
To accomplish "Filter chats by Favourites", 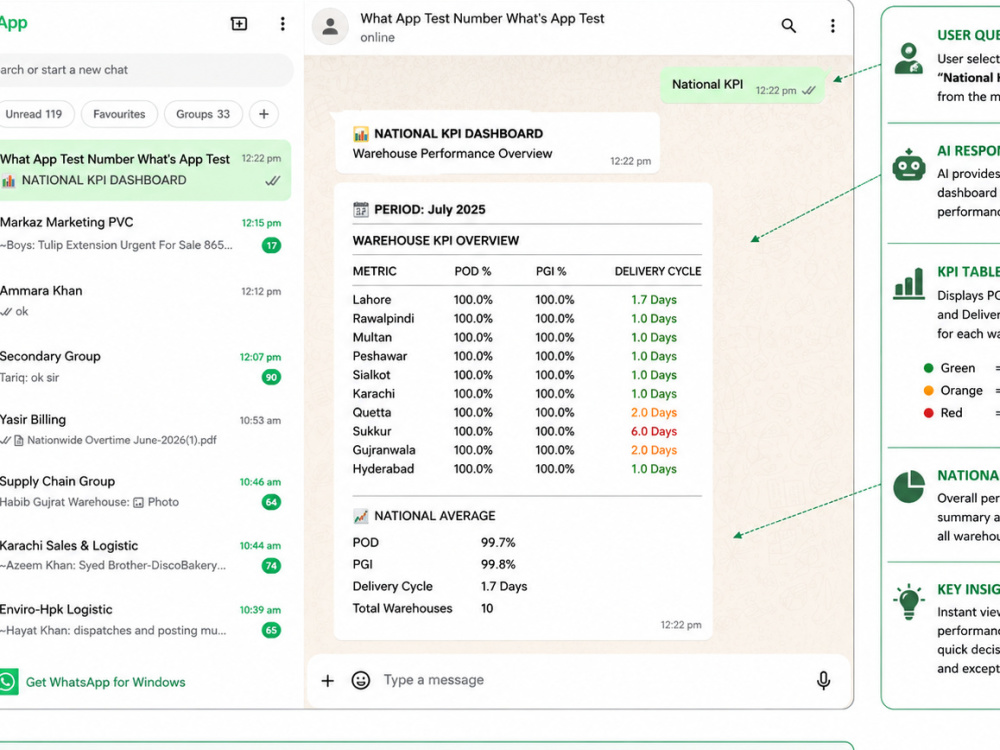I will click(119, 114).
